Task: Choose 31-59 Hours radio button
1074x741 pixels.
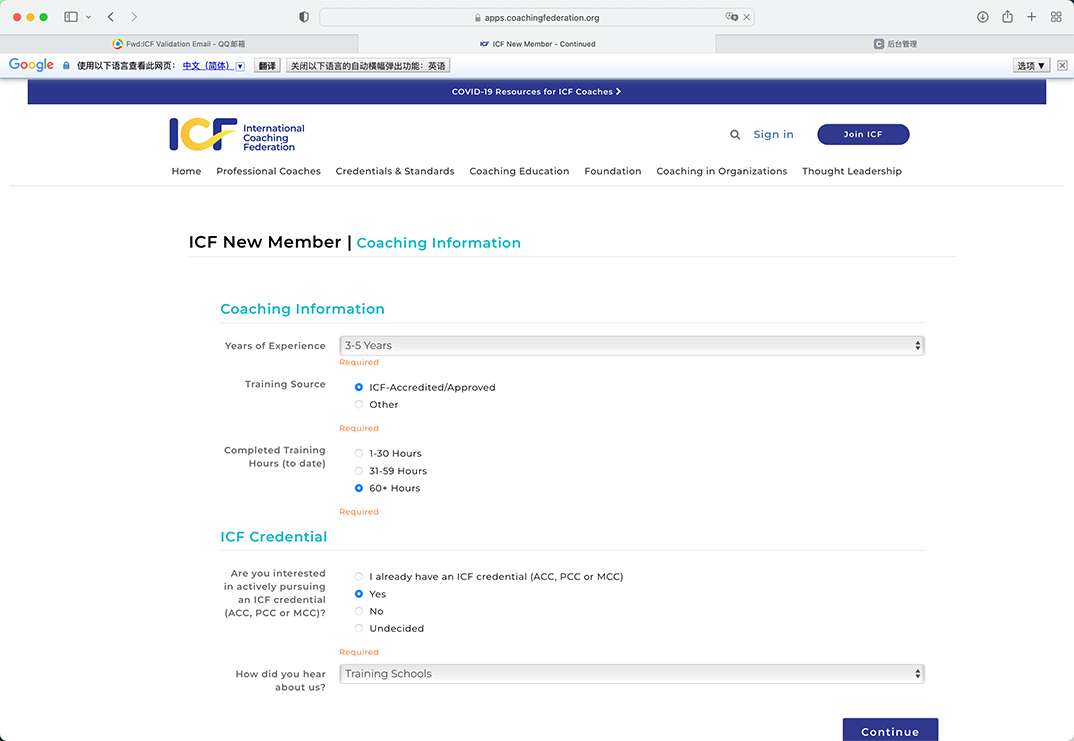Action: [359, 471]
